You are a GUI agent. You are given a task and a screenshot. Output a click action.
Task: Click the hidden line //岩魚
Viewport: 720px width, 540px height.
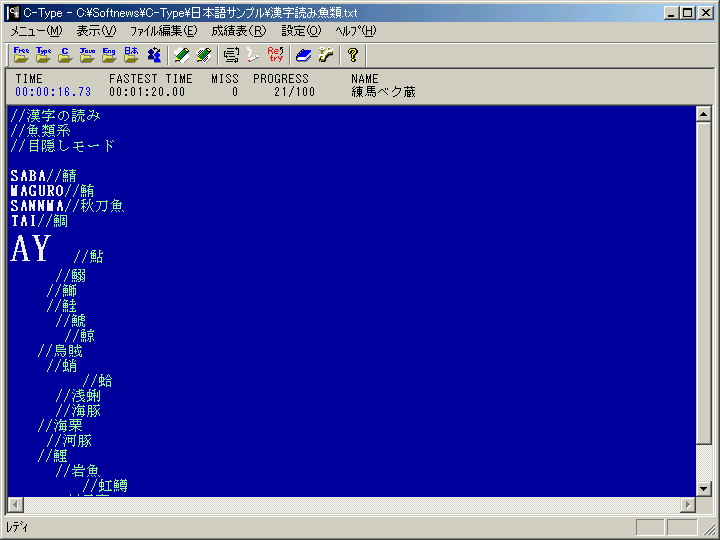(78, 471)
